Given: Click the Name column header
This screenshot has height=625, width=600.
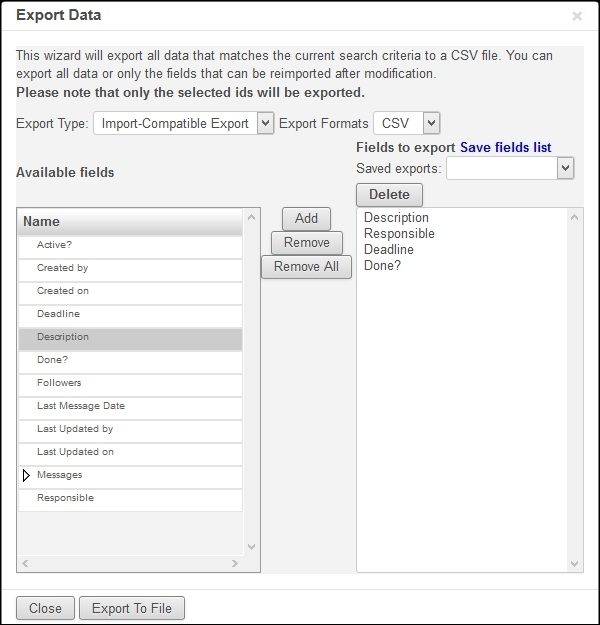Looking at the screenshot, I should [130, 222].
